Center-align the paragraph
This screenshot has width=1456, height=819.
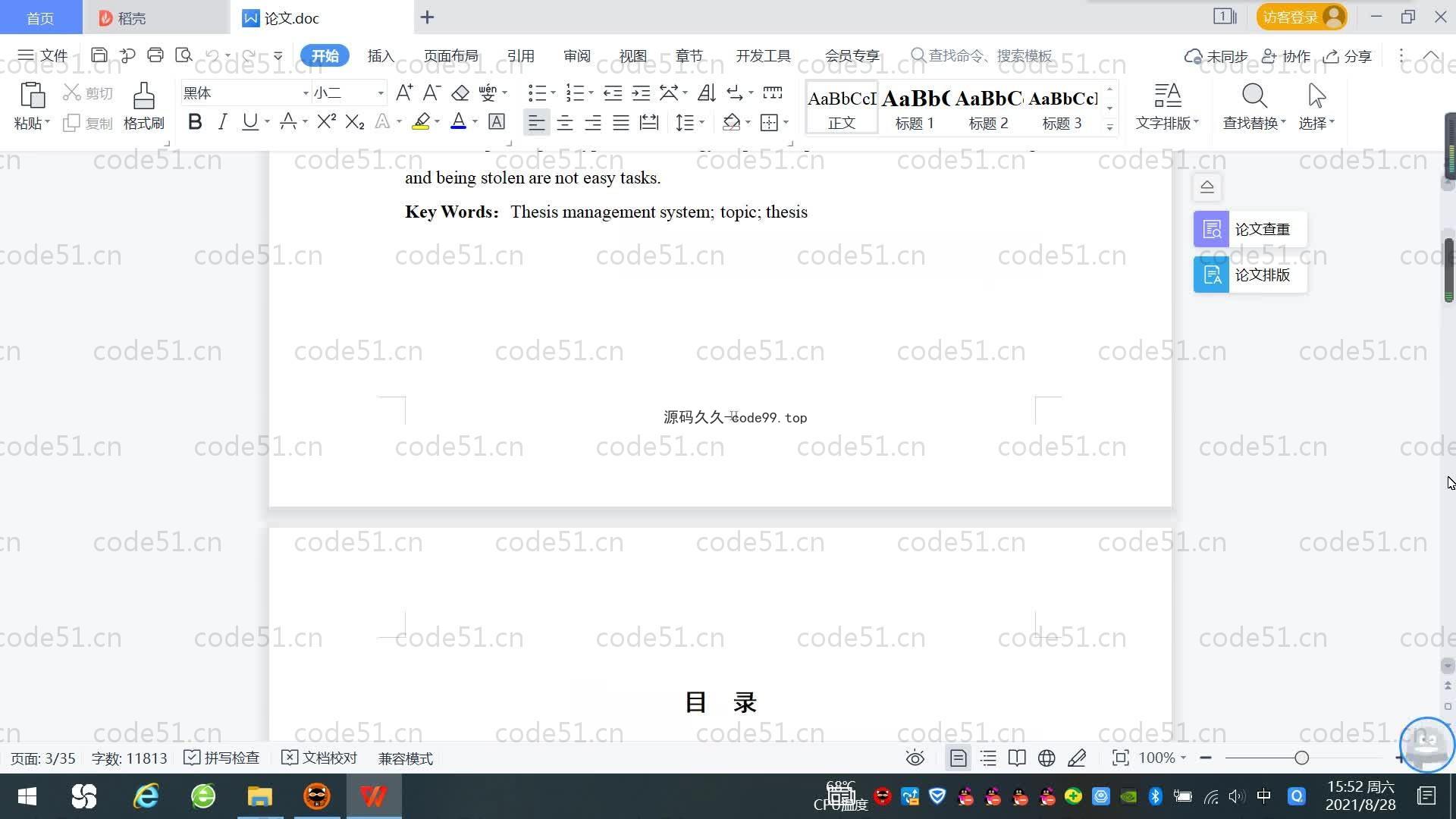coord(565,122)
